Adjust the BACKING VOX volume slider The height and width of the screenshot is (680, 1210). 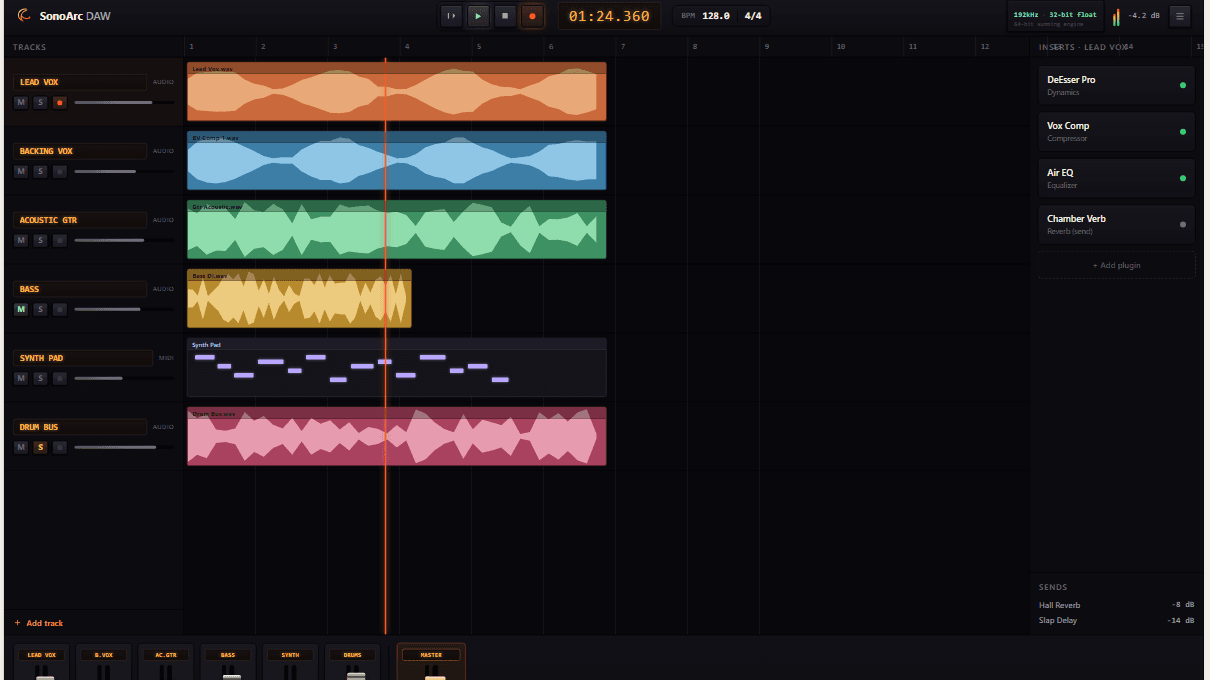124,171
